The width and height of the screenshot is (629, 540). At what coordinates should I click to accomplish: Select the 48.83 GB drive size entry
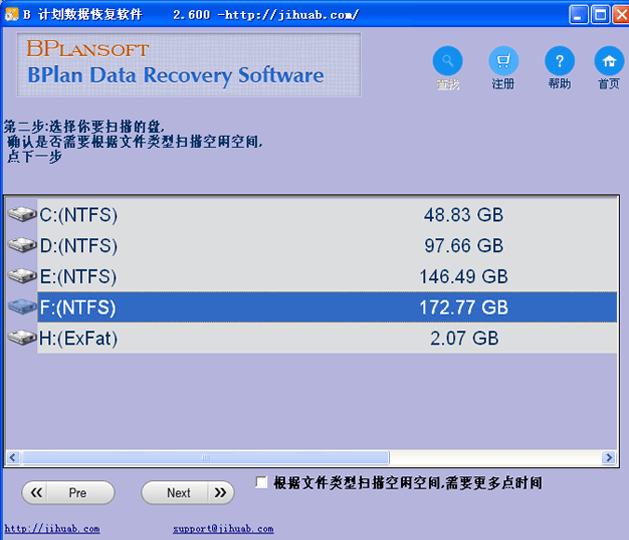point(463,215)
